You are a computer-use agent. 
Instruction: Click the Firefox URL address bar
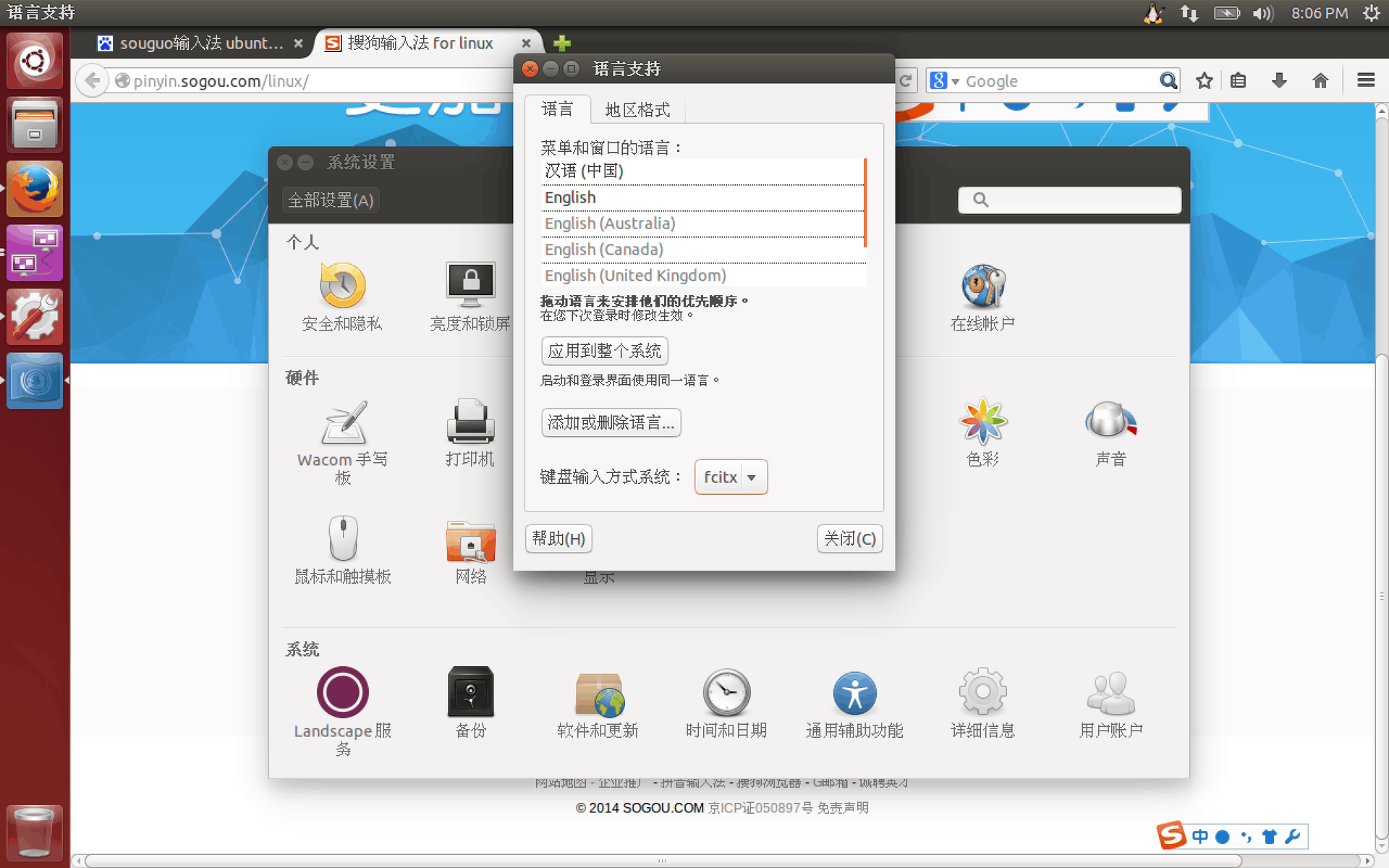point(311,81)
